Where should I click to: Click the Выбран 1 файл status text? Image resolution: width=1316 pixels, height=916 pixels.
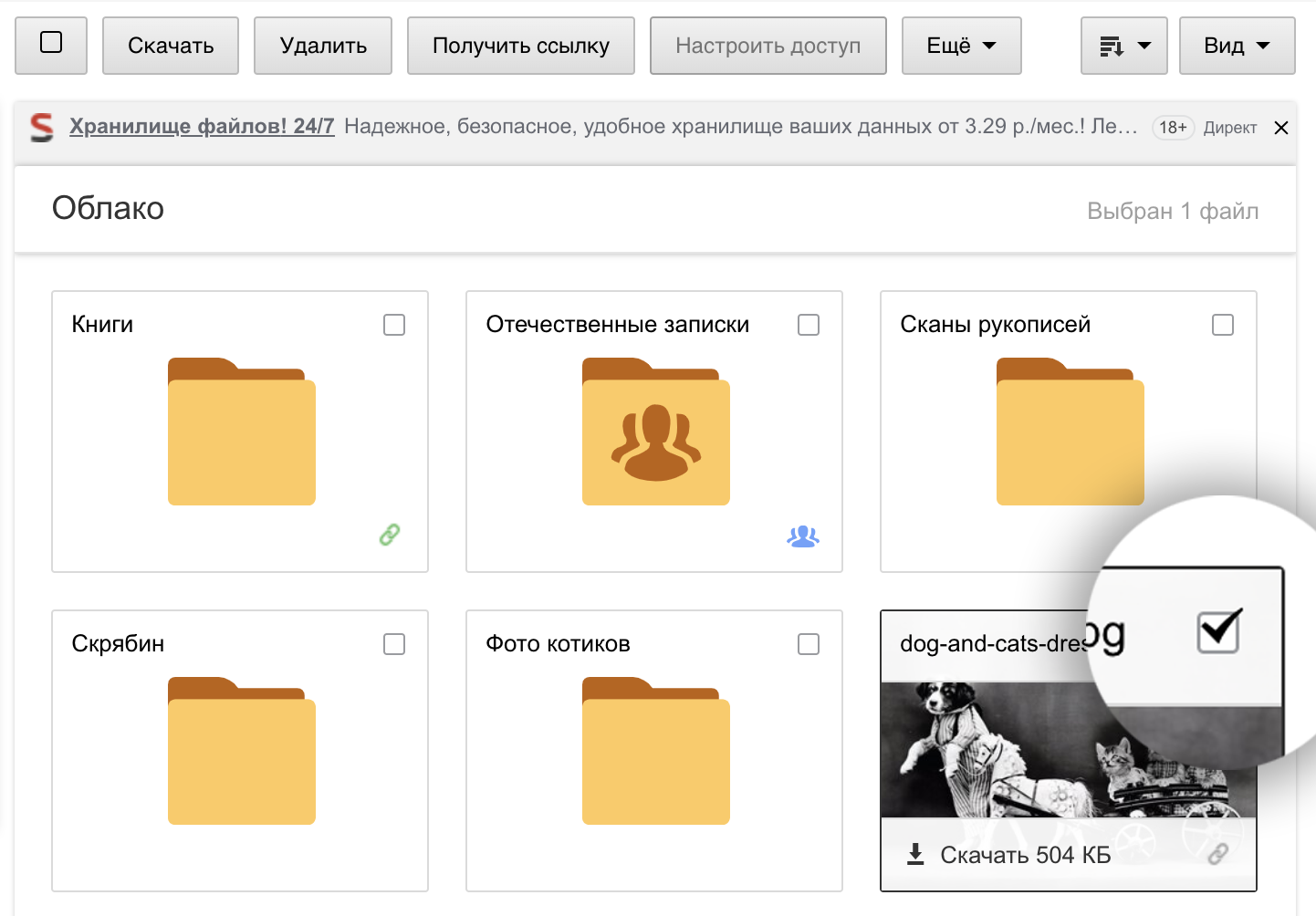click(1173, 211)
